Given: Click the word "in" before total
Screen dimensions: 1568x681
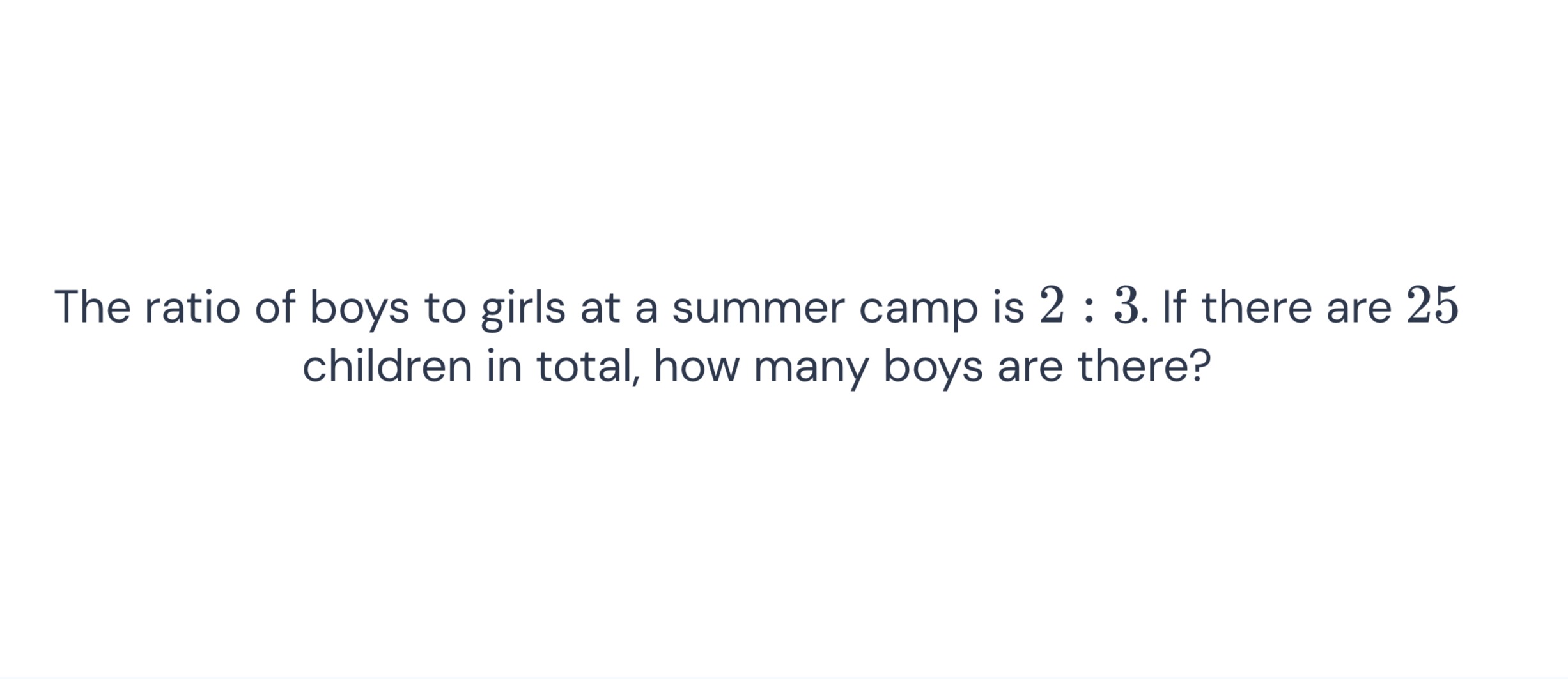Looking at the screenshot, I should tap(504, 365).
